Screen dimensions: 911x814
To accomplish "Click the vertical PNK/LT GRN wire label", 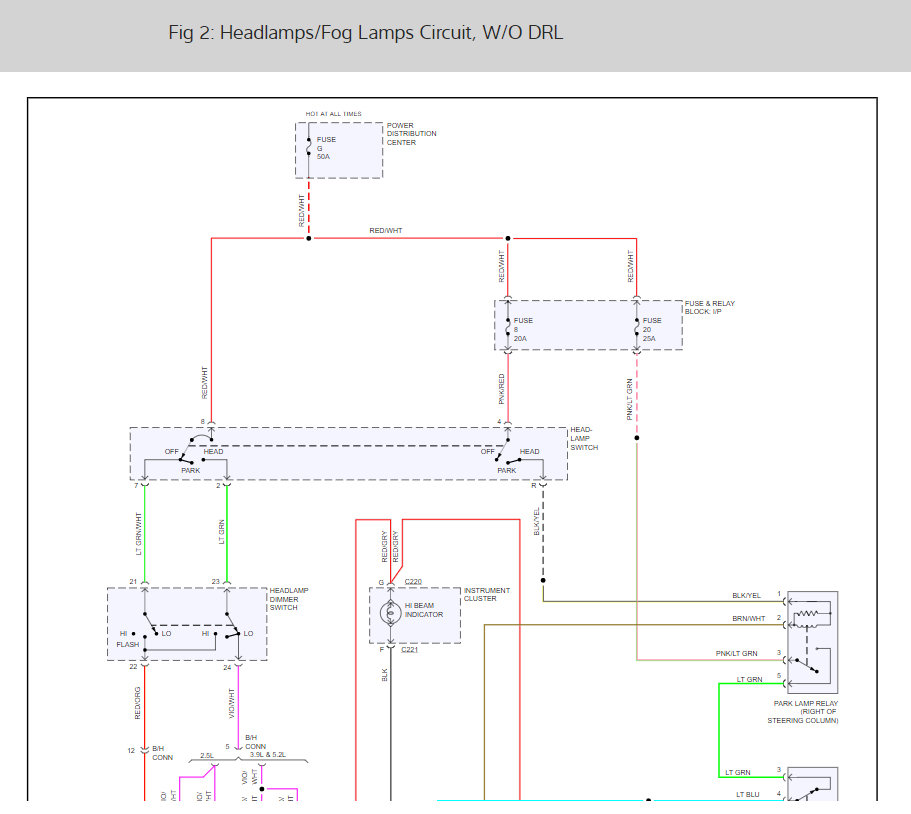I will 630,399.
